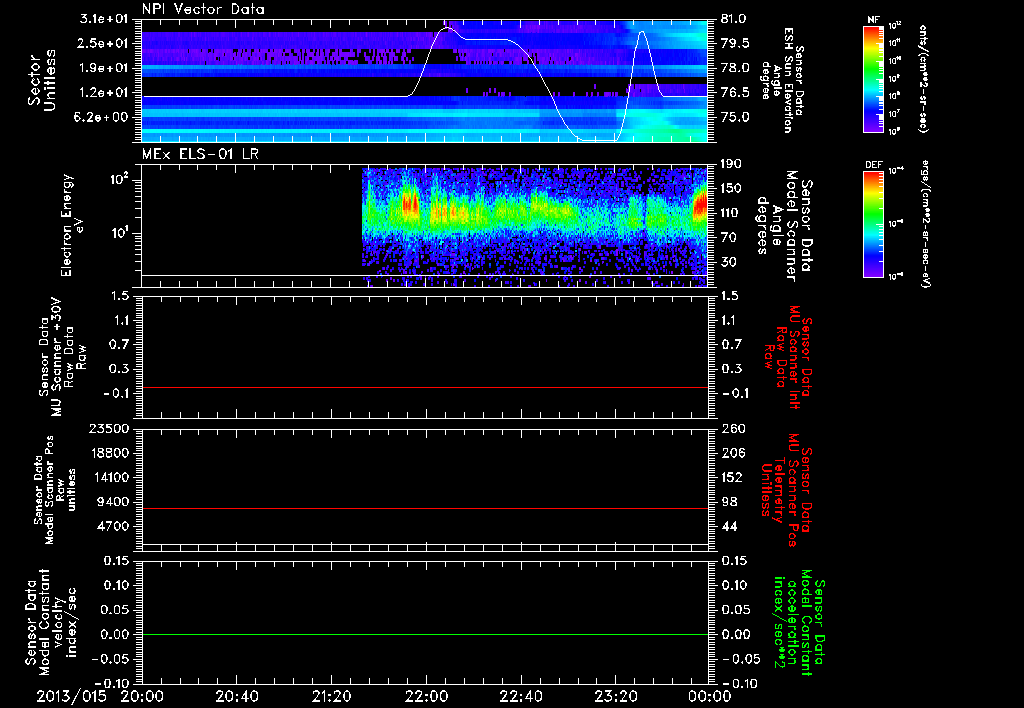
Task: Click the 76.5 elevation angle tick label
Action: pos(735,93)
